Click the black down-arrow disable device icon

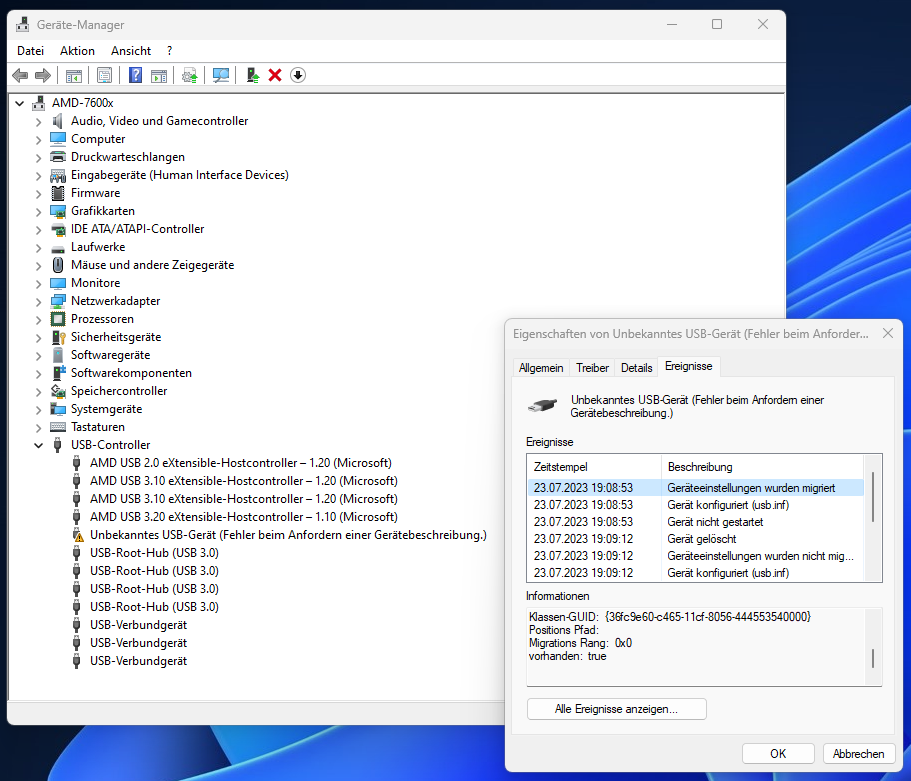click(298, 75)
